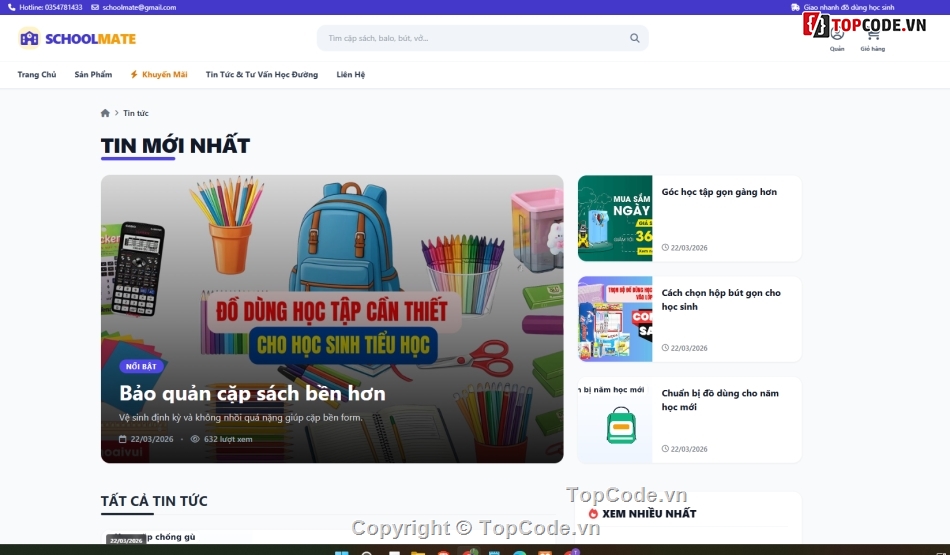Image resolution: width=950 pixels, height=555 pixels.
Task: Open article Góc học tập gọn gàng hơn
Action: tap(719, 192)
